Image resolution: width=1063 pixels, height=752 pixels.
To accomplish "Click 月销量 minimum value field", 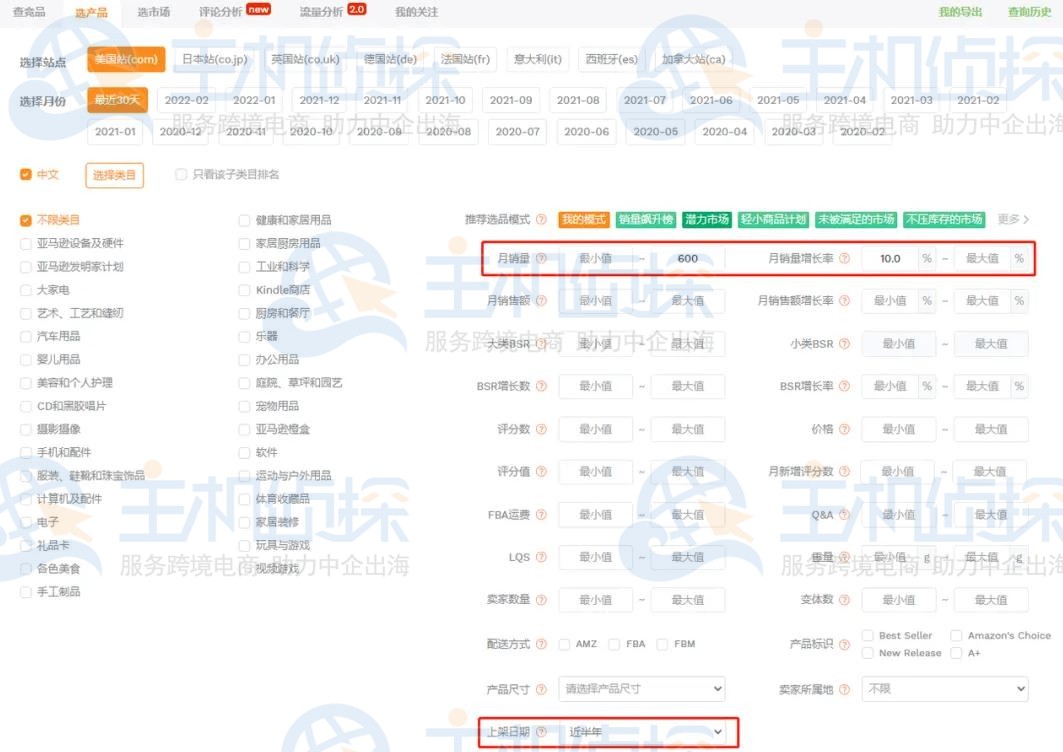I will coord(596,258).
